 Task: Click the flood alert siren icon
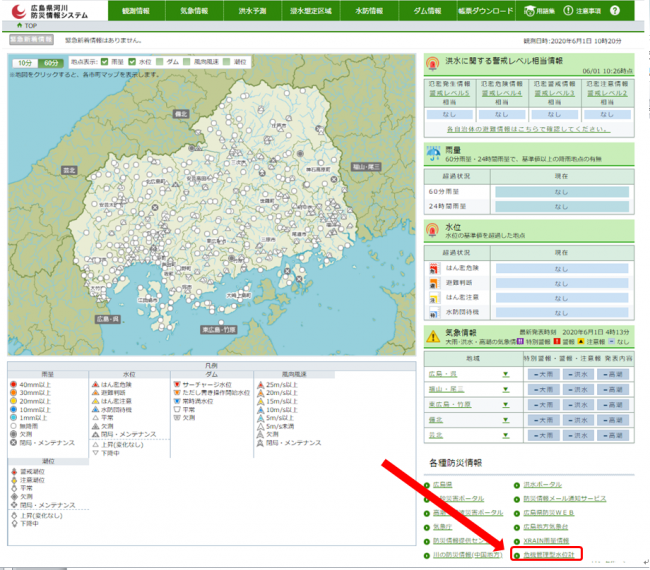click(x=433, y=64)
